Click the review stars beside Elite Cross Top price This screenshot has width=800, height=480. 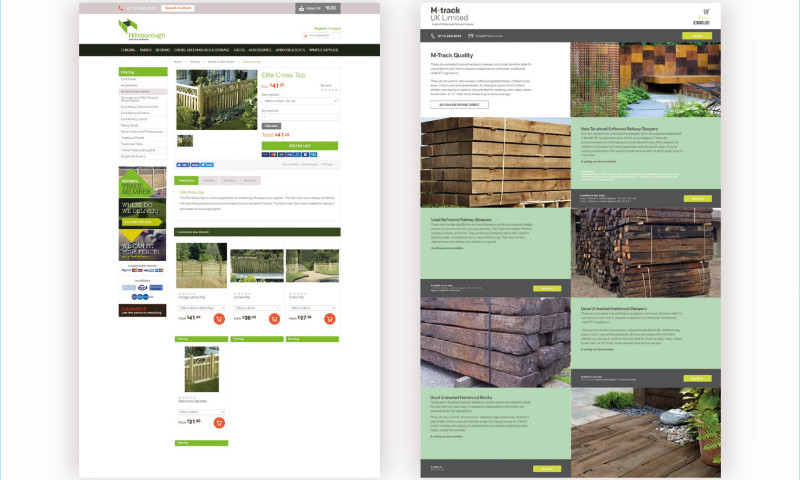(x=329, y=90)
